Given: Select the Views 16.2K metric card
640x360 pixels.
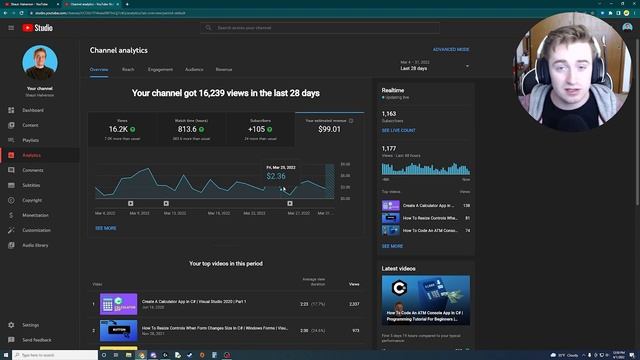Looking at the screenshot, I should (122, 129).
